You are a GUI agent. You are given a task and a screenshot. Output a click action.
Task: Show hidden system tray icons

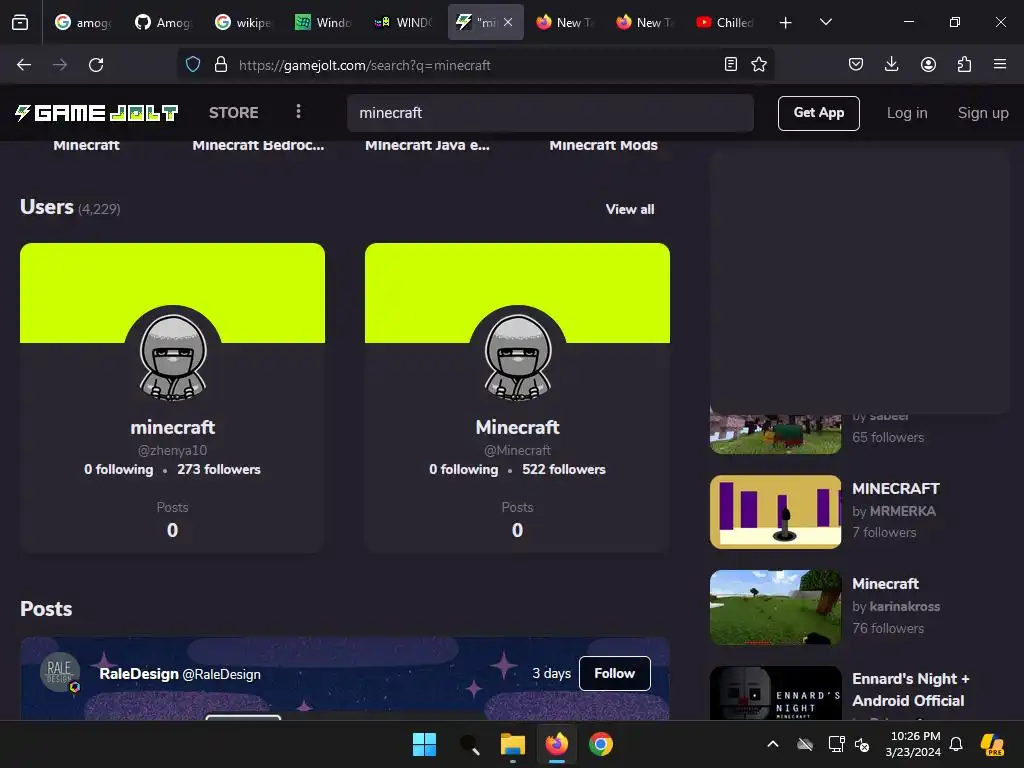[x=773, y=744]
